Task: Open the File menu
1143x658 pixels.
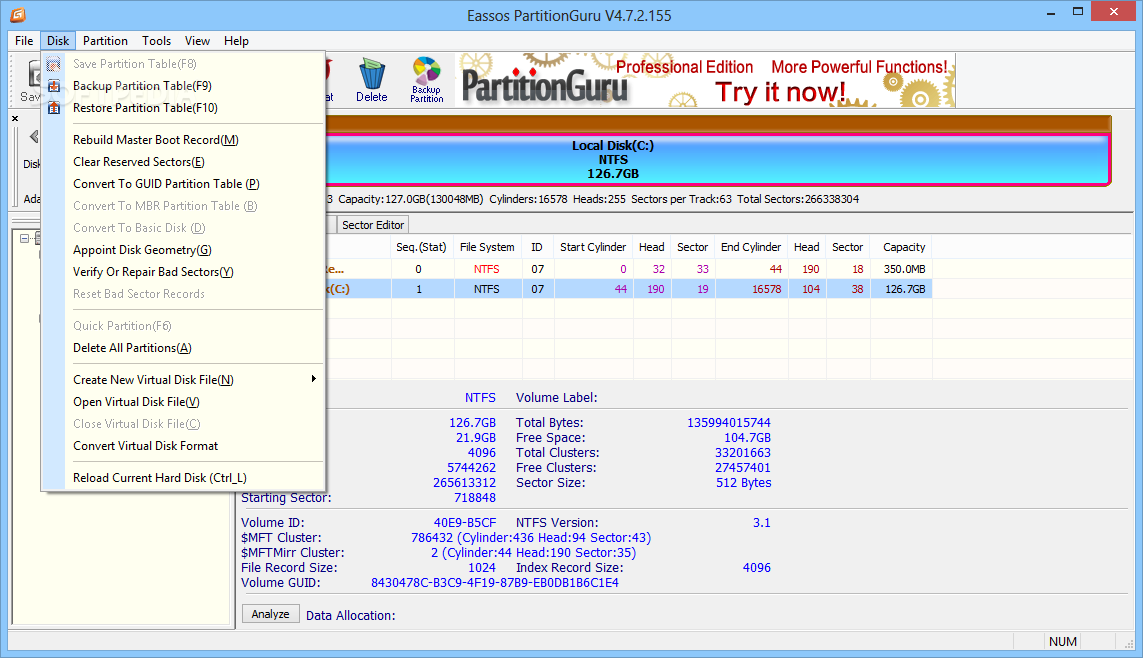Action: tap(24, 41)
